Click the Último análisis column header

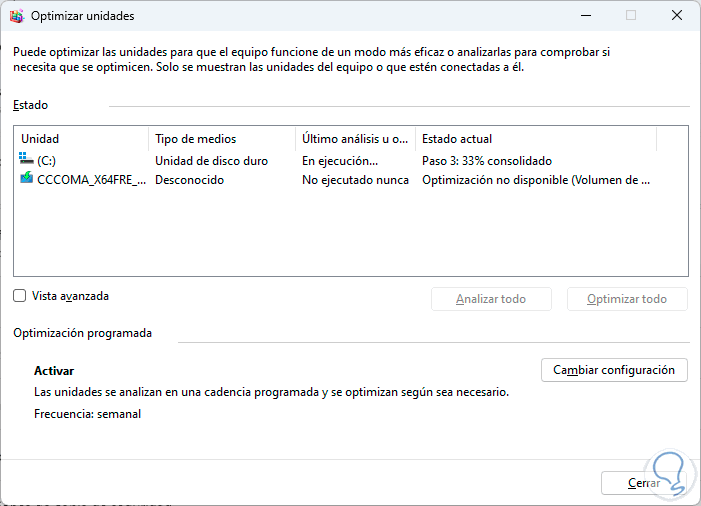[355, 139]
